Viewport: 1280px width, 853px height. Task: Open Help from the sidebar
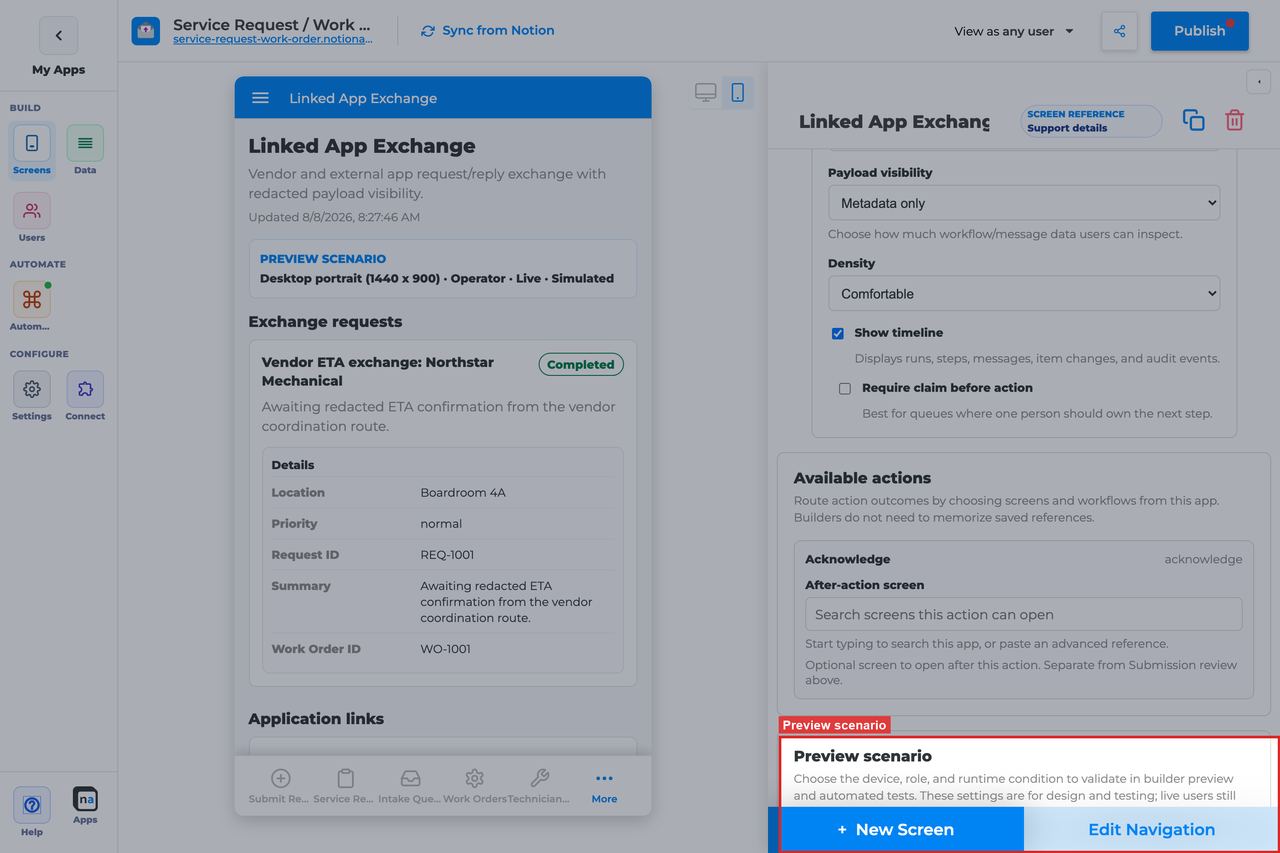click(x=32, y=811)
